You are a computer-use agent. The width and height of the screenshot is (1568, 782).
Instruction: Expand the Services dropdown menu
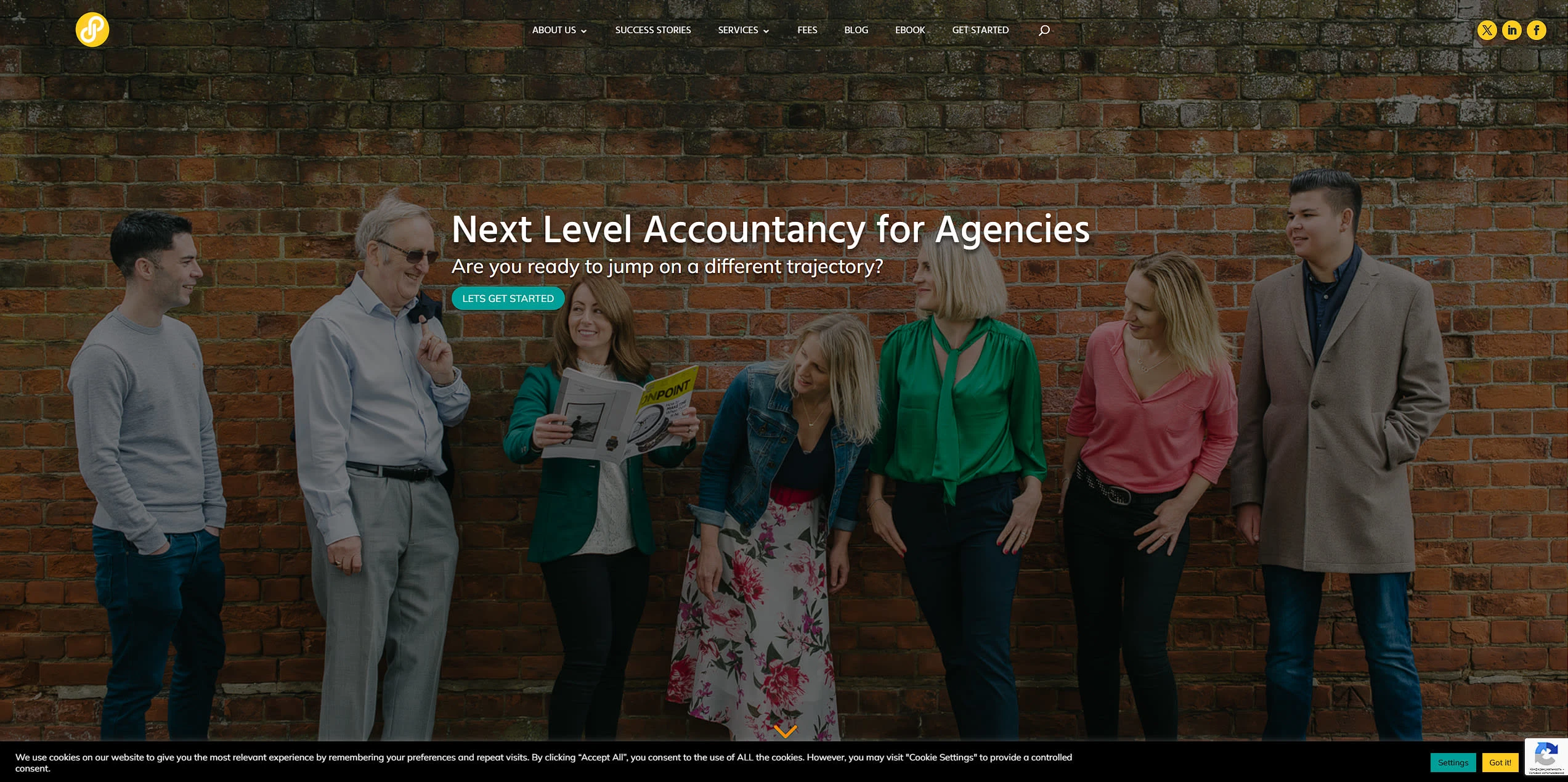pos(743,30)
